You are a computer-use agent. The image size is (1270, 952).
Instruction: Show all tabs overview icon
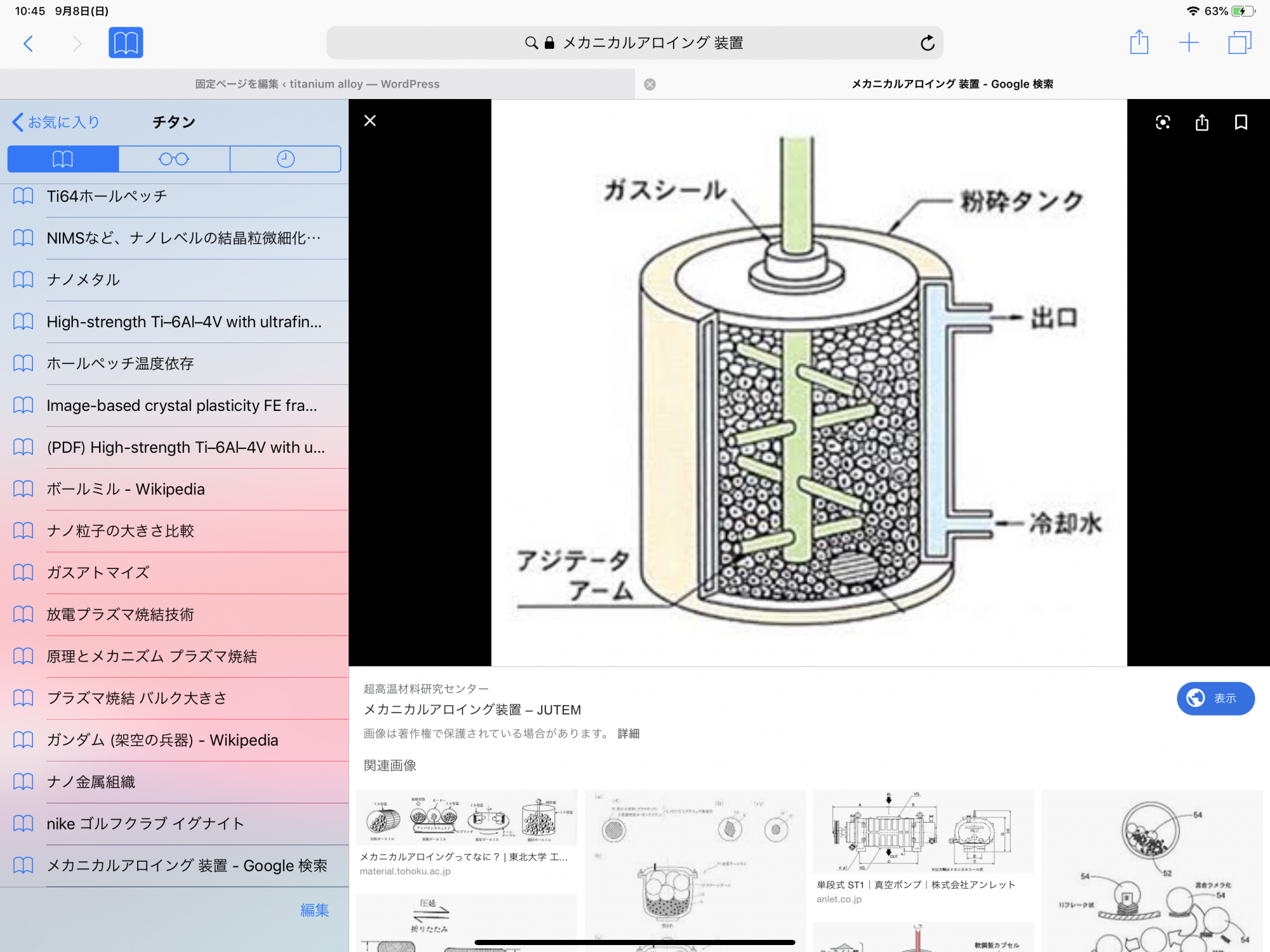click(1240, 43)
